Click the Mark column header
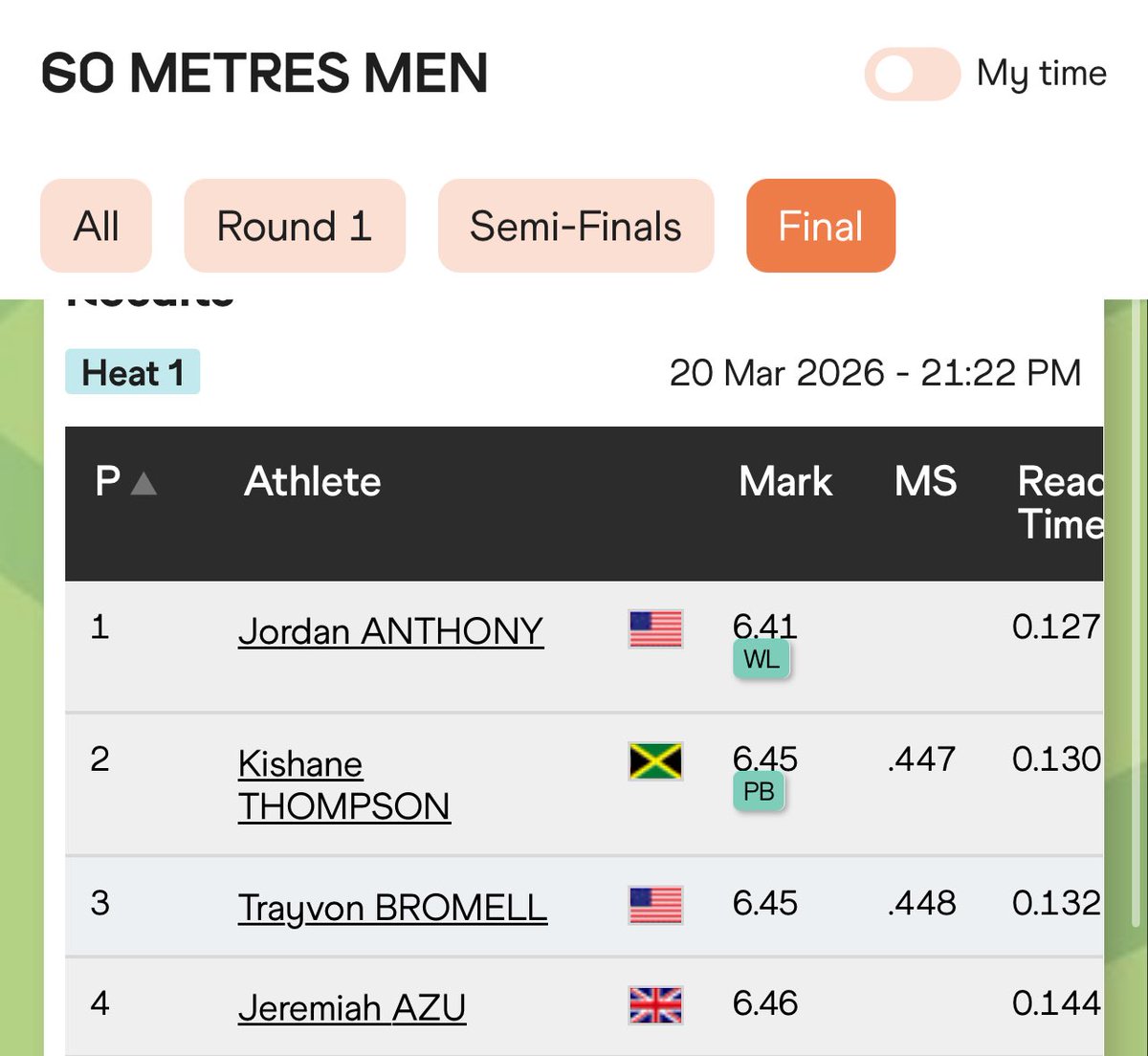 (785, 481)
